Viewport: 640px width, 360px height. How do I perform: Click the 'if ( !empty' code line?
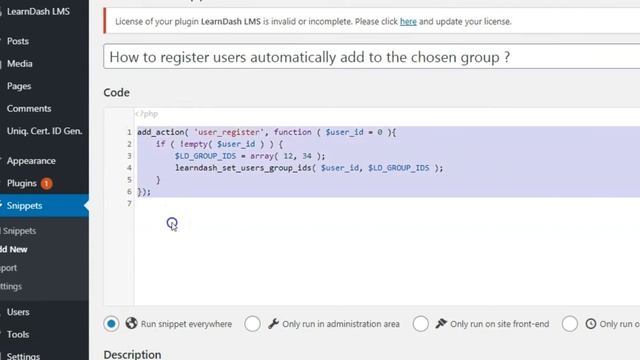click(x=219, y=144)
